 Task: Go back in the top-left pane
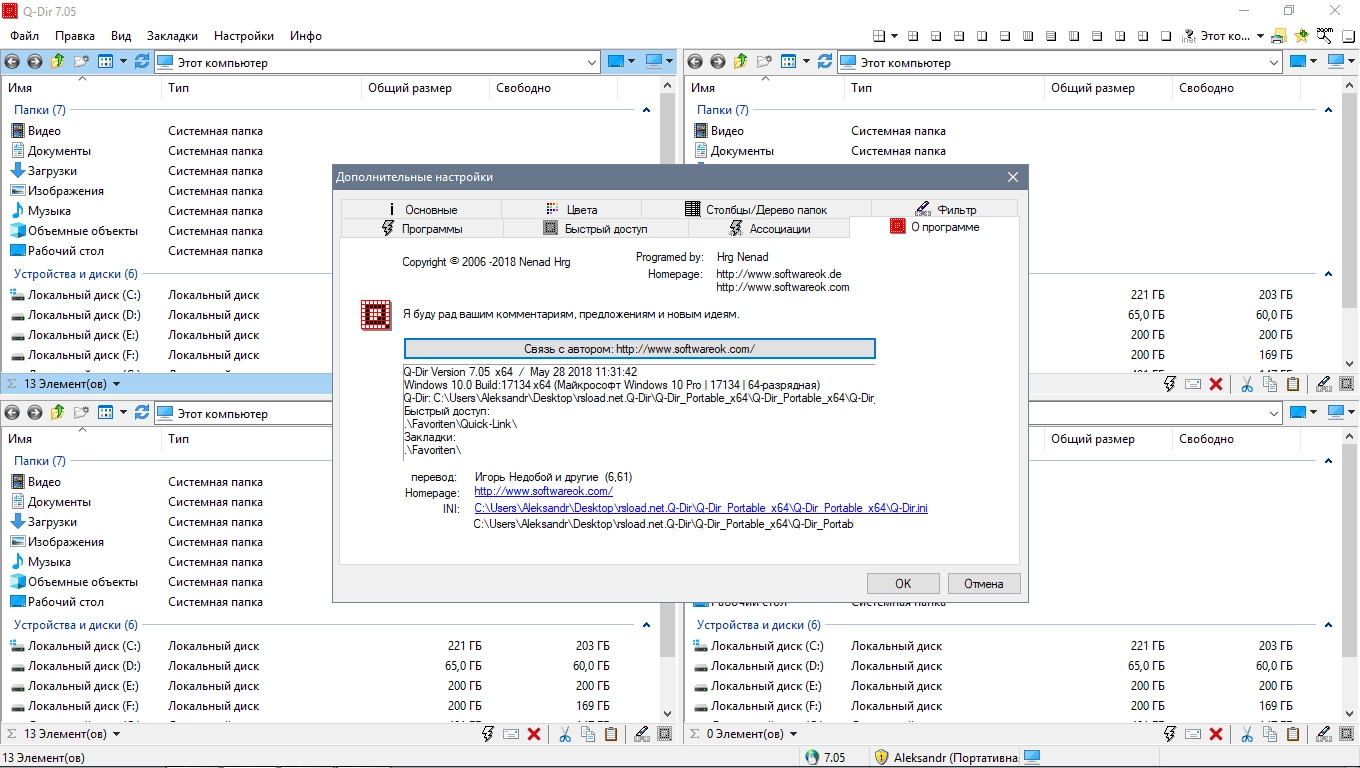pyautogui.click(x=13, y=62)
